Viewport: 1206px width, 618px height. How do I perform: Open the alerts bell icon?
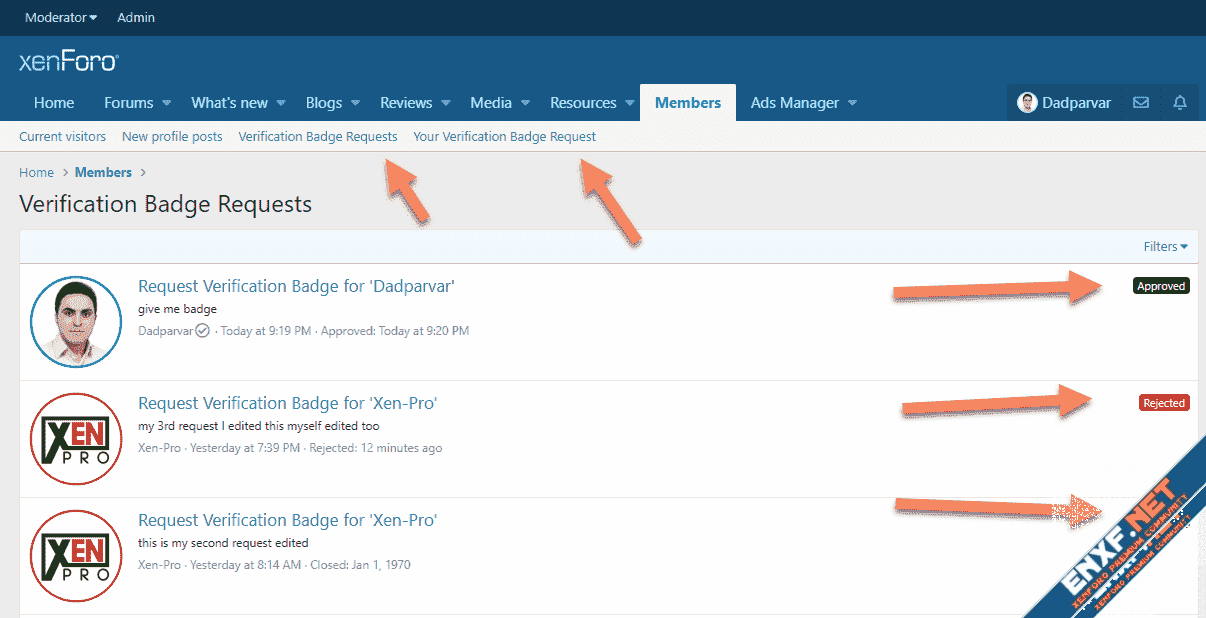(x=1180, y=103)
